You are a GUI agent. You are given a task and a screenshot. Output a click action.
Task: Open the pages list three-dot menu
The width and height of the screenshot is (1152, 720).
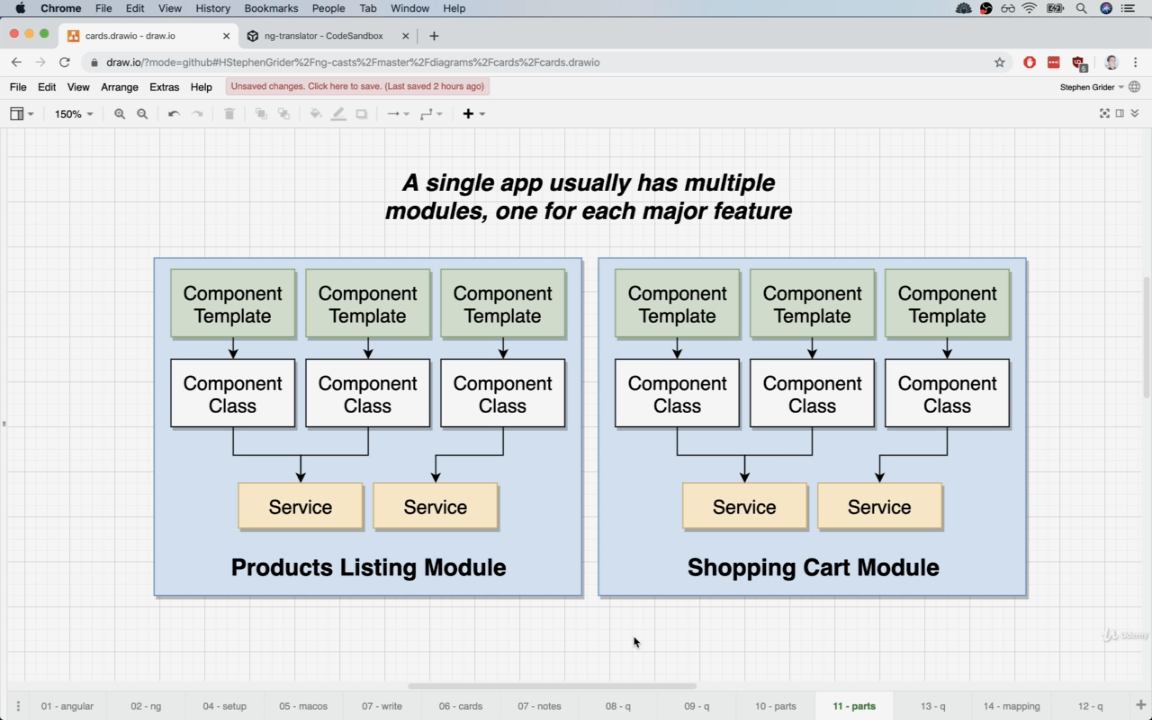click(x=18, y=706)
